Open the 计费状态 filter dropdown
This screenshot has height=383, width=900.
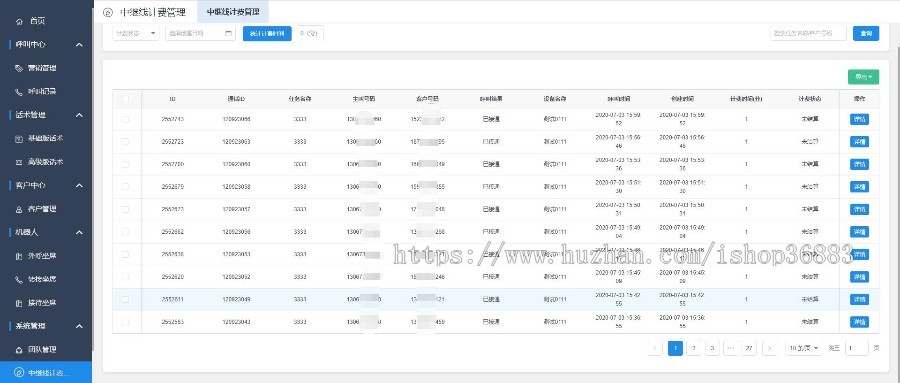pos(136,33)
